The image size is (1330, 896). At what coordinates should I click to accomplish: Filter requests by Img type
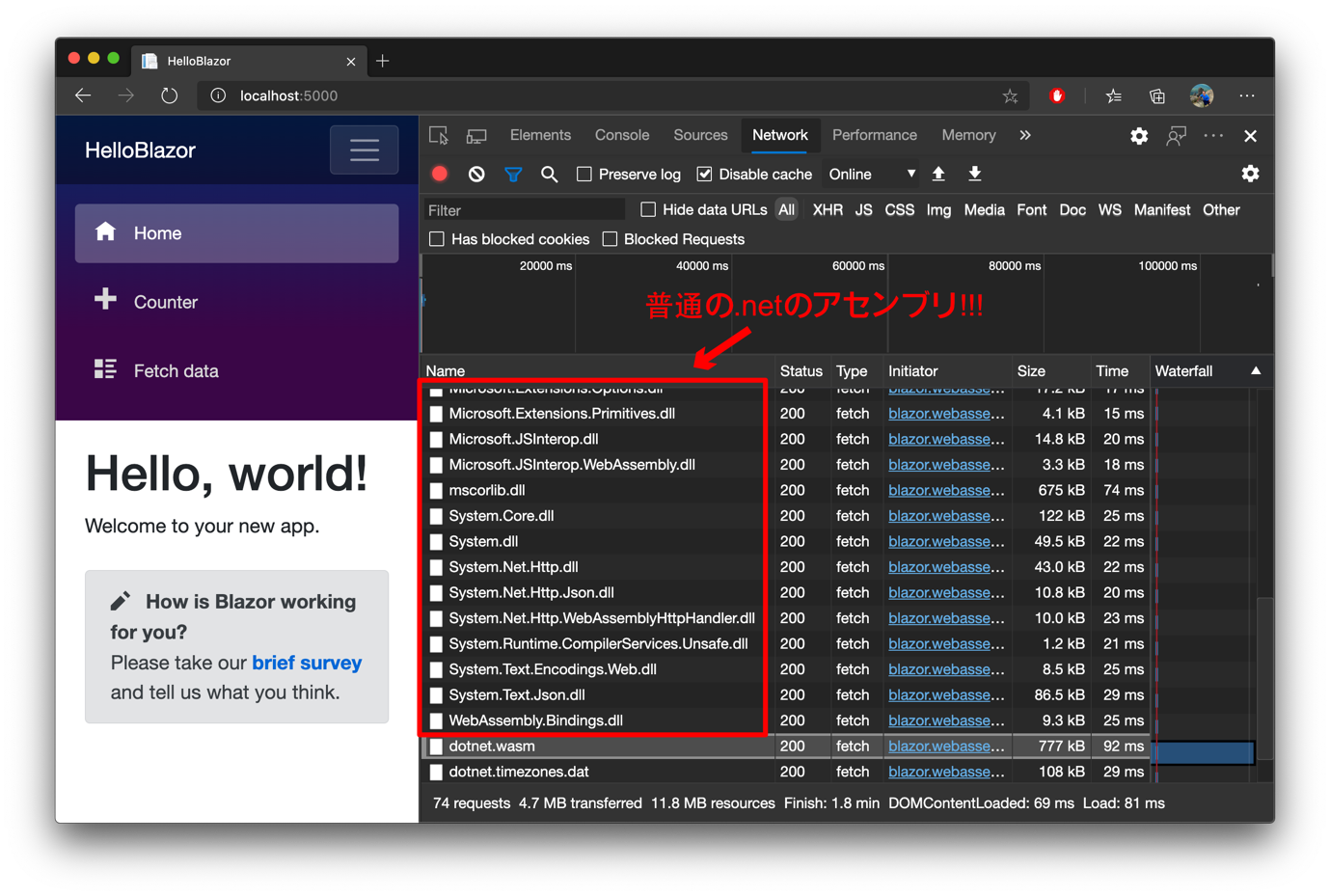[x=938, y=209]
